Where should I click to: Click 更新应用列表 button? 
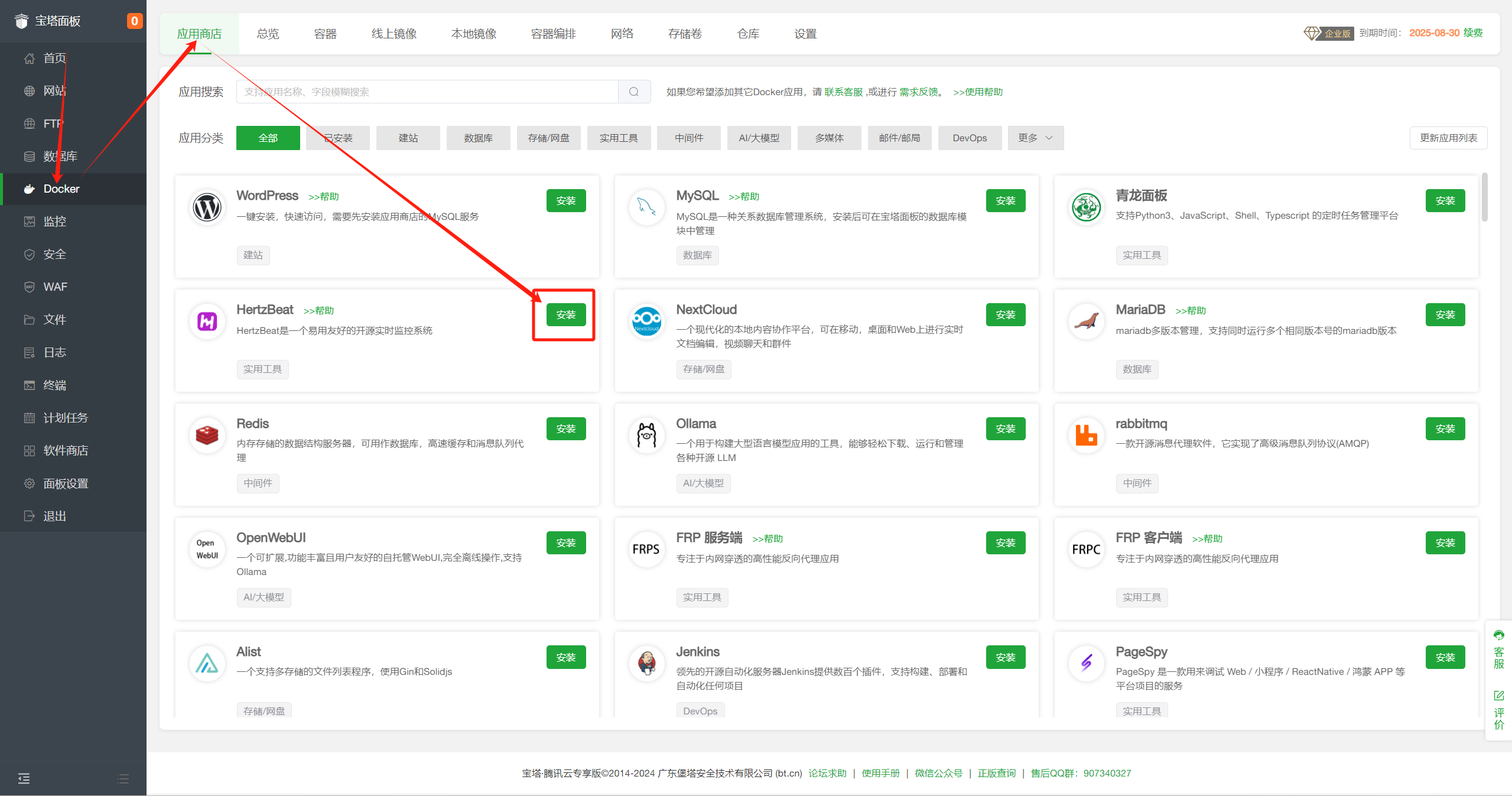1449,138
